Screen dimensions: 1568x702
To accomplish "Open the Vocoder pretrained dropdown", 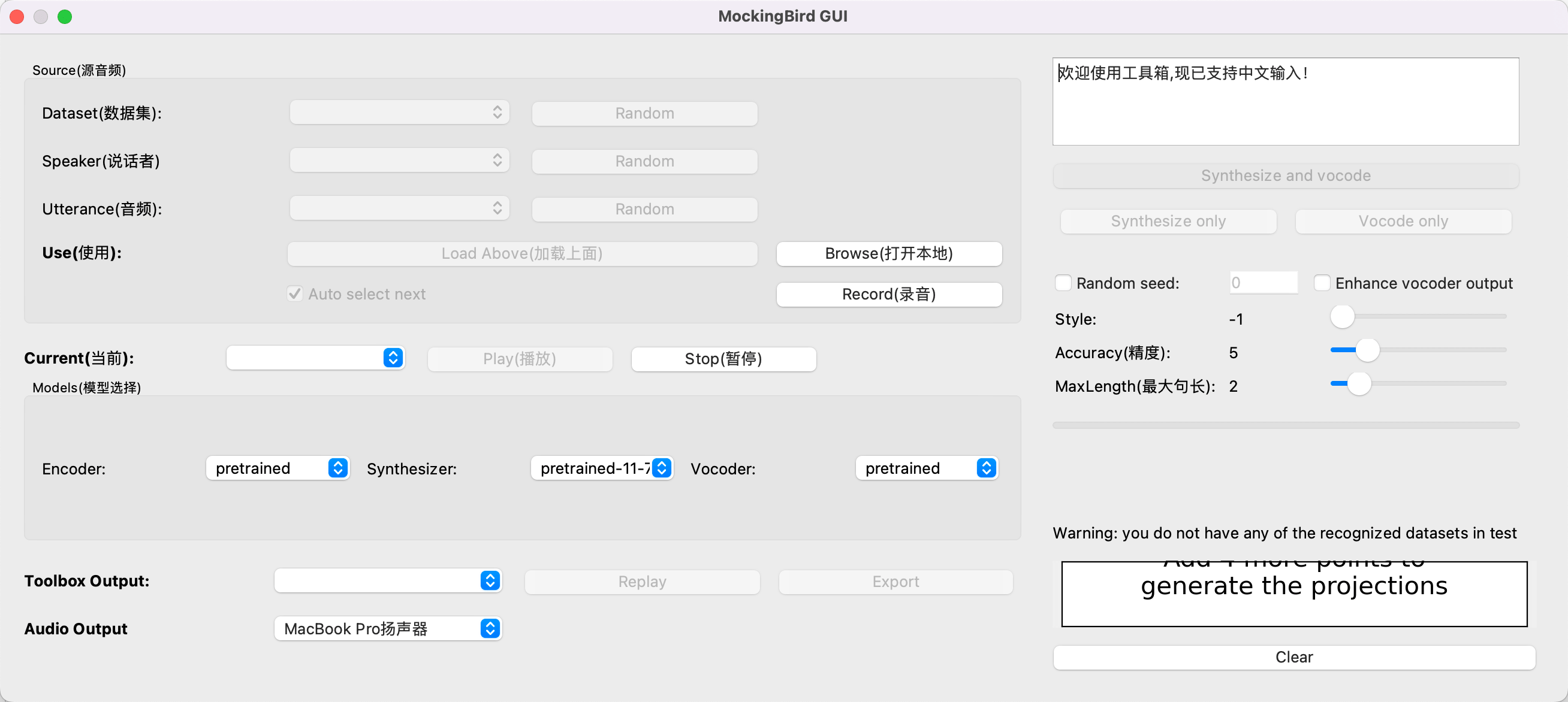I will tap(926, 468).
